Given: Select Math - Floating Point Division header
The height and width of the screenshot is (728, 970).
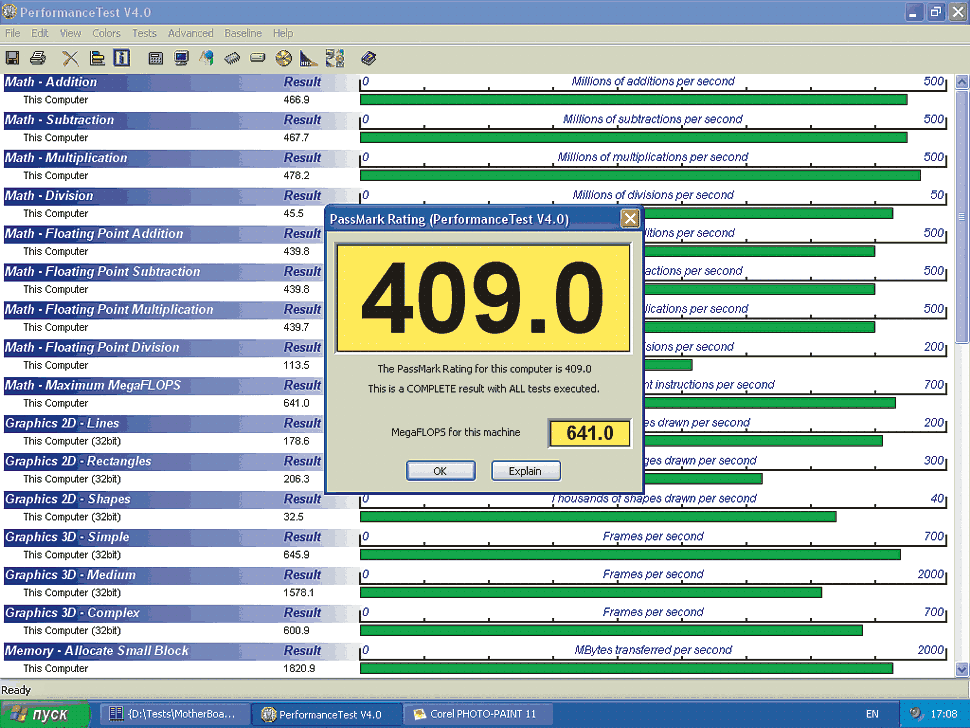Looking at the screenshot, I should (165, 348).
